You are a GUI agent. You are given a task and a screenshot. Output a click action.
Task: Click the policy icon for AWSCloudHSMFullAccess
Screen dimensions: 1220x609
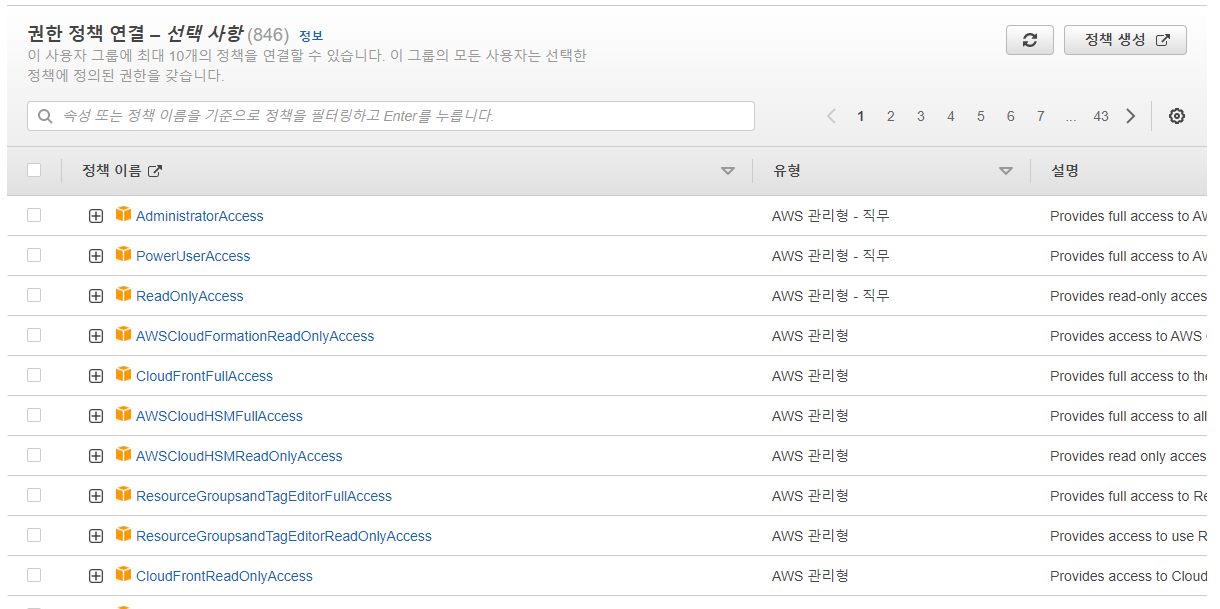(123, 414)
